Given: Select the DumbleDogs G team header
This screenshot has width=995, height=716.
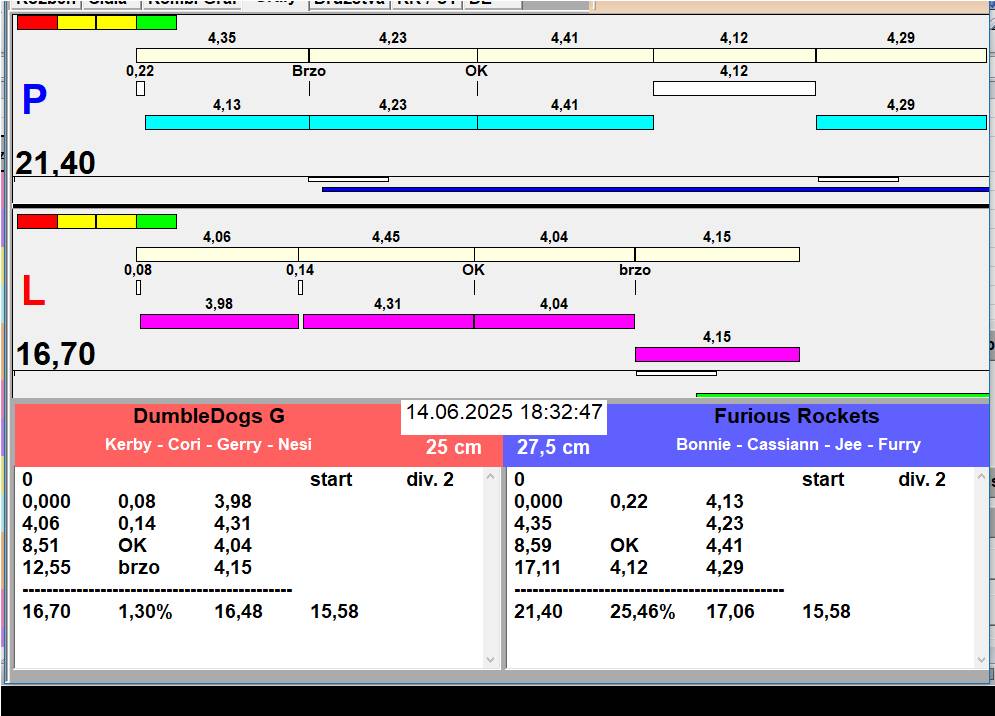Looking at the screenshot, I should coord(209,416).
